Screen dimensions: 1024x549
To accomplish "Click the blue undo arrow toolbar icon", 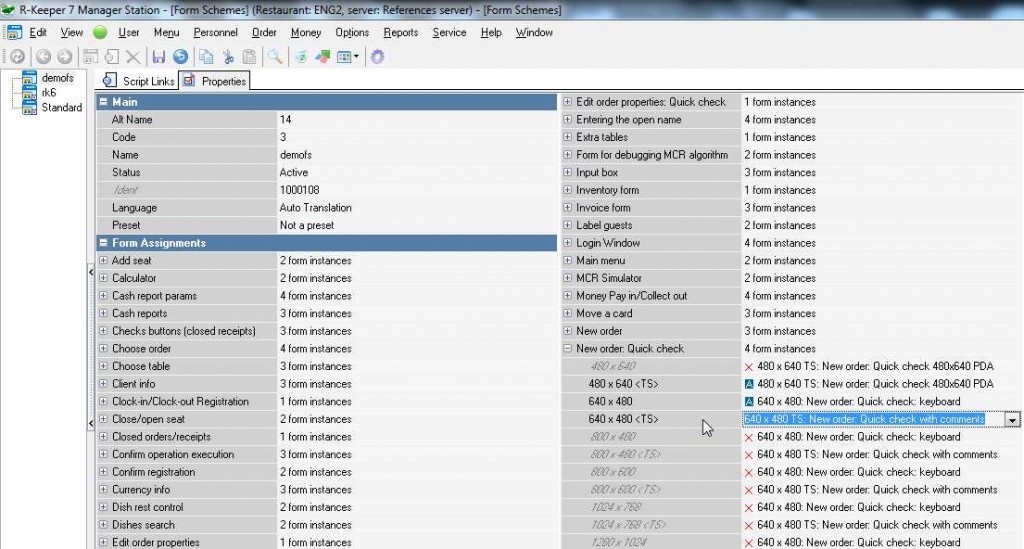I will coord(180,57).
